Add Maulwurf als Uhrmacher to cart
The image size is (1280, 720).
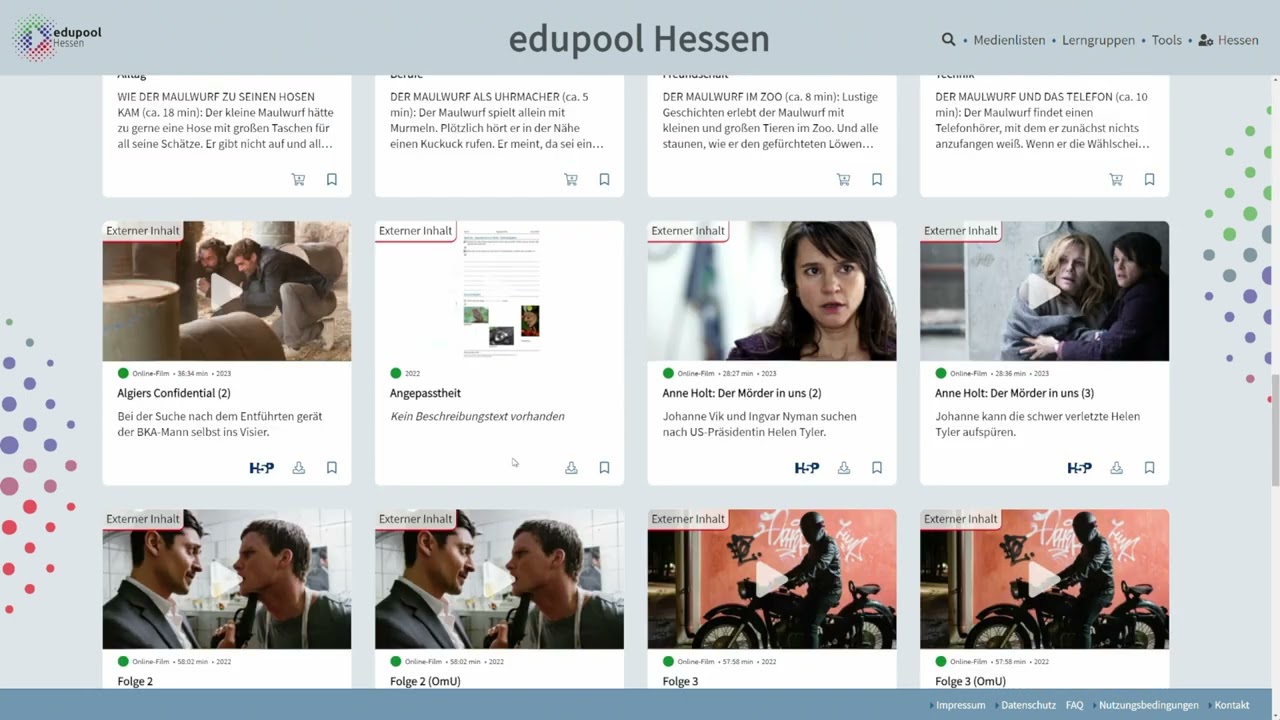(x=571, y=180)
